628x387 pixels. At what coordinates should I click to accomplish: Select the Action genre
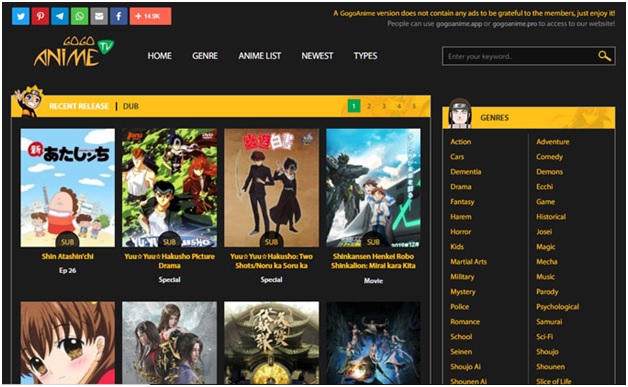point(461,142)
